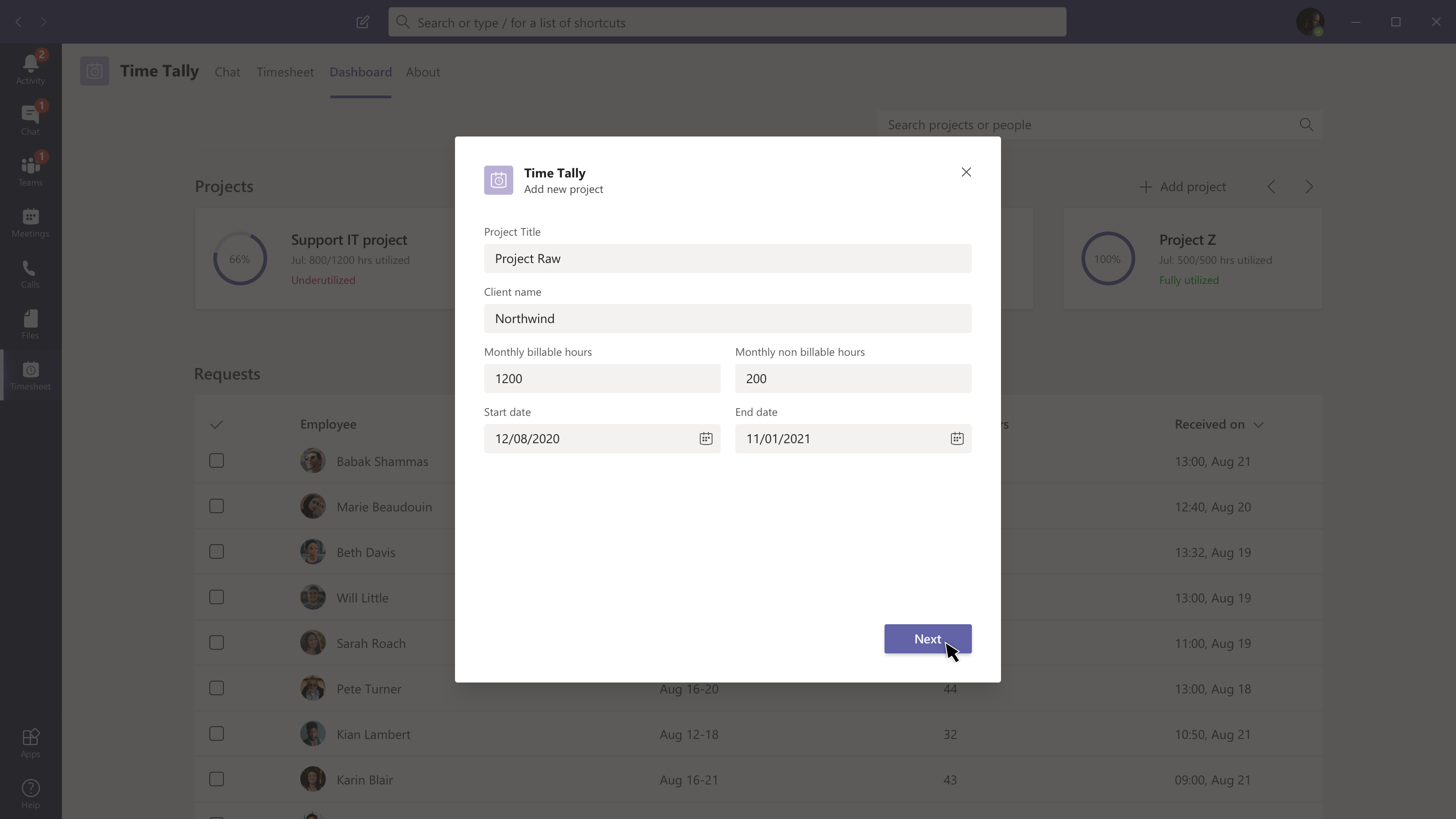Go back using the back arrow
This screenshot has width=1456, height=819.
(x=19, y=22)
